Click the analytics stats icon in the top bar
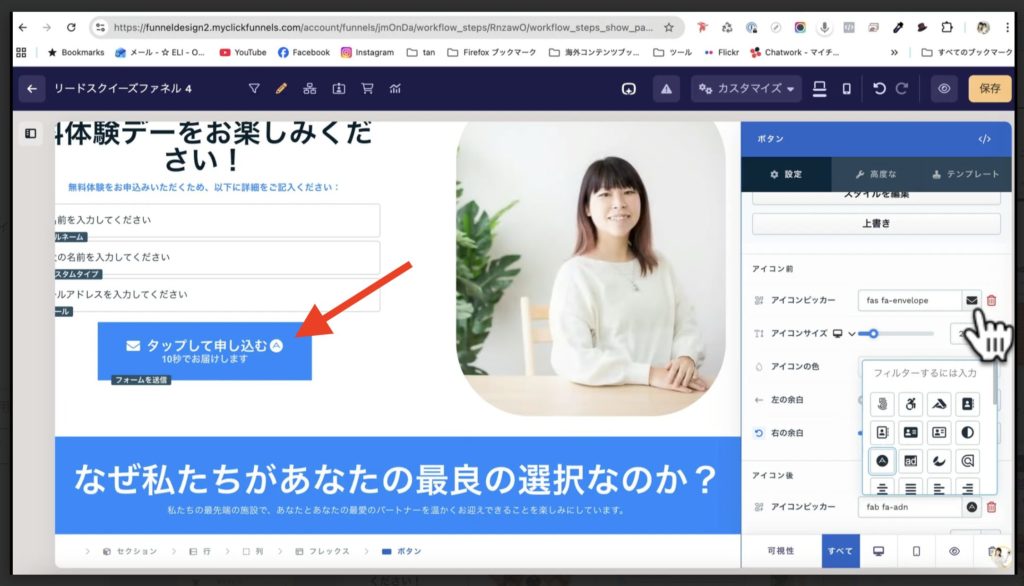This screenshot has width=1024, height=586. coord(395,89)
